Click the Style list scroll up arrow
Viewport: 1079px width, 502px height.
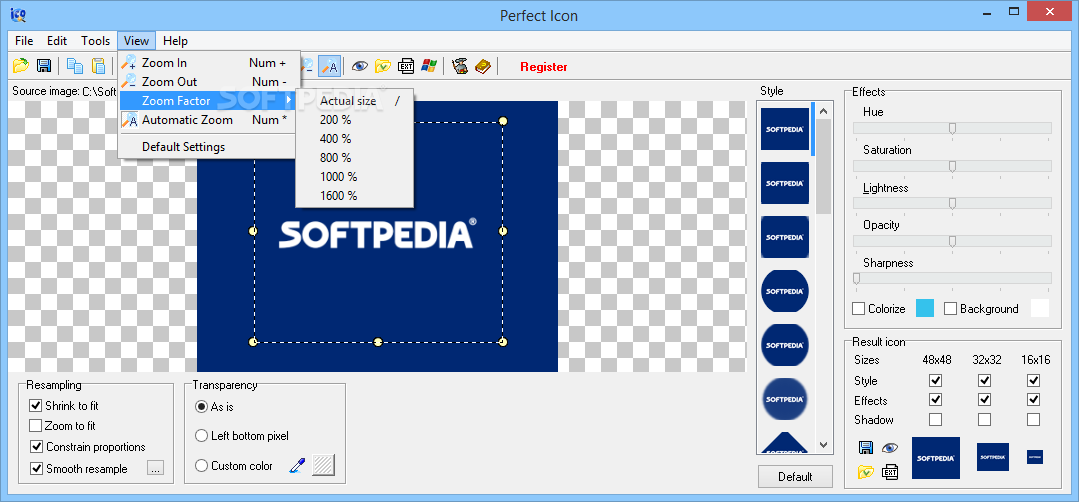[824, 111]
